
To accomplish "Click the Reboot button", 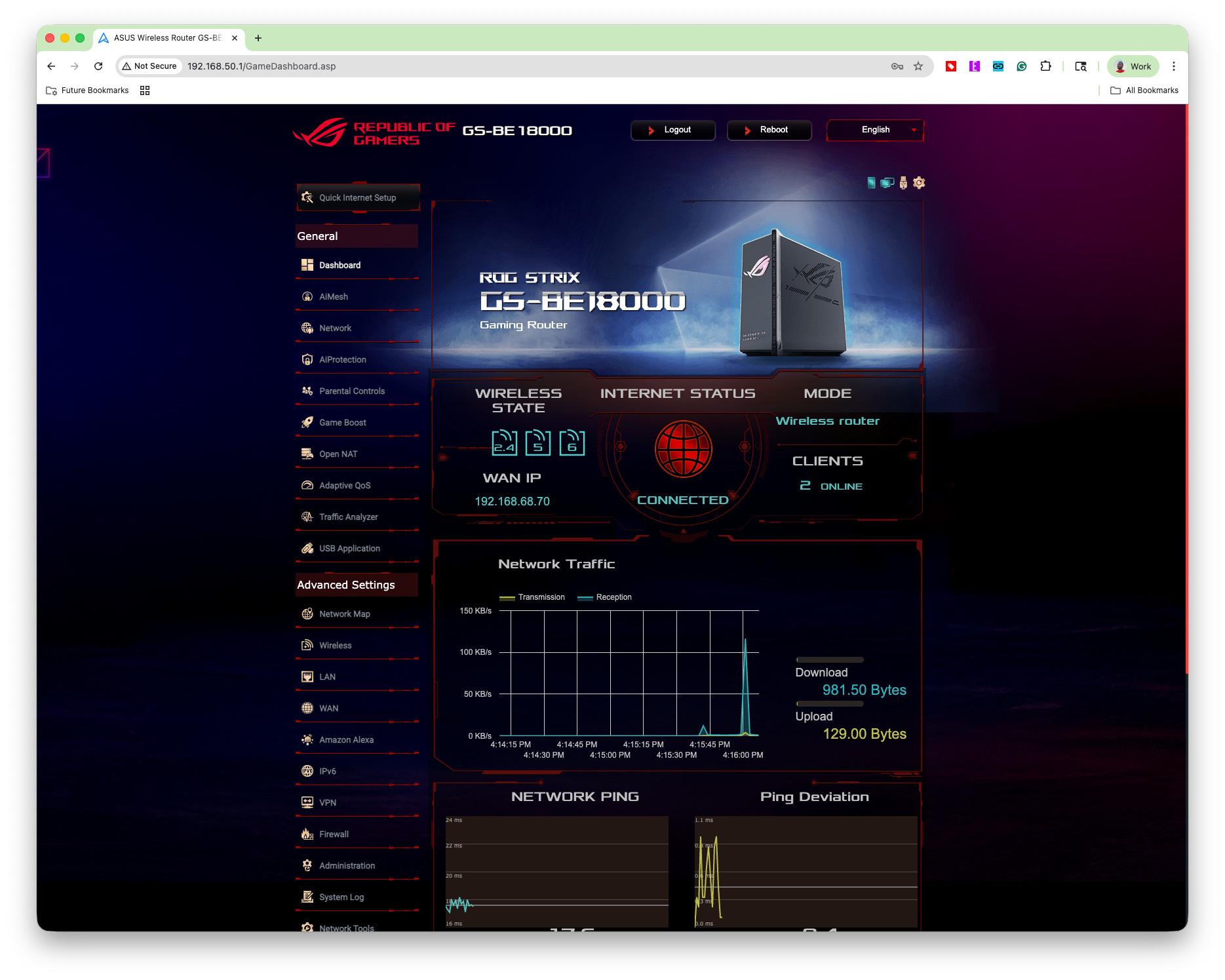I will [769, 130].
